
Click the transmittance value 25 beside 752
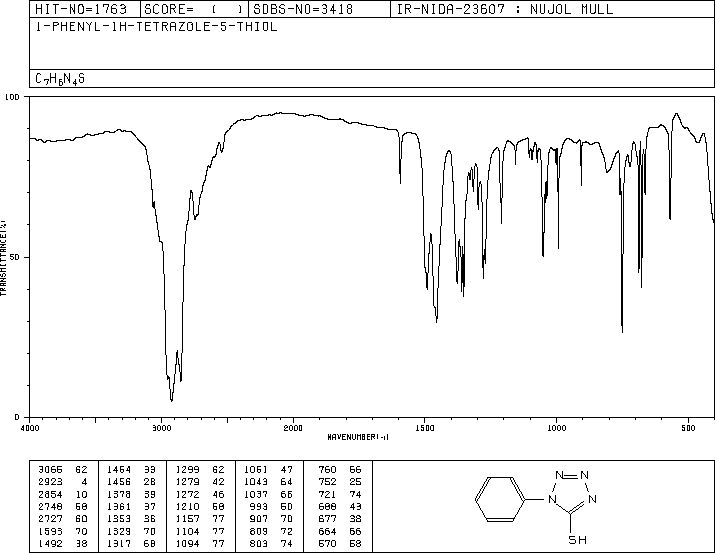click(356, 481)
